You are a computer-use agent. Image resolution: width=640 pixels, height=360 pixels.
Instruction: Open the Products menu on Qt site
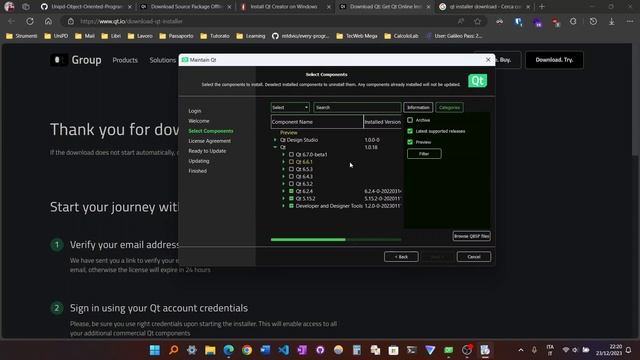pos(125,60)
